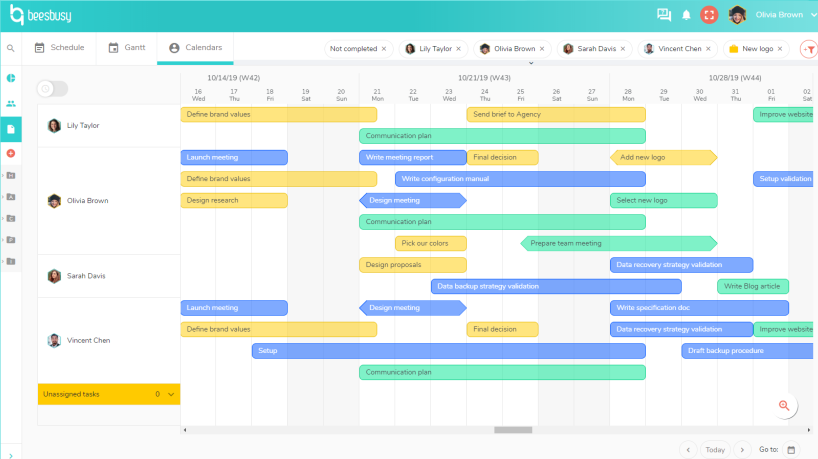Screen dimensions: 818x459
Task: Open the A folder in sidebar
Action: (x=11, y=197)
